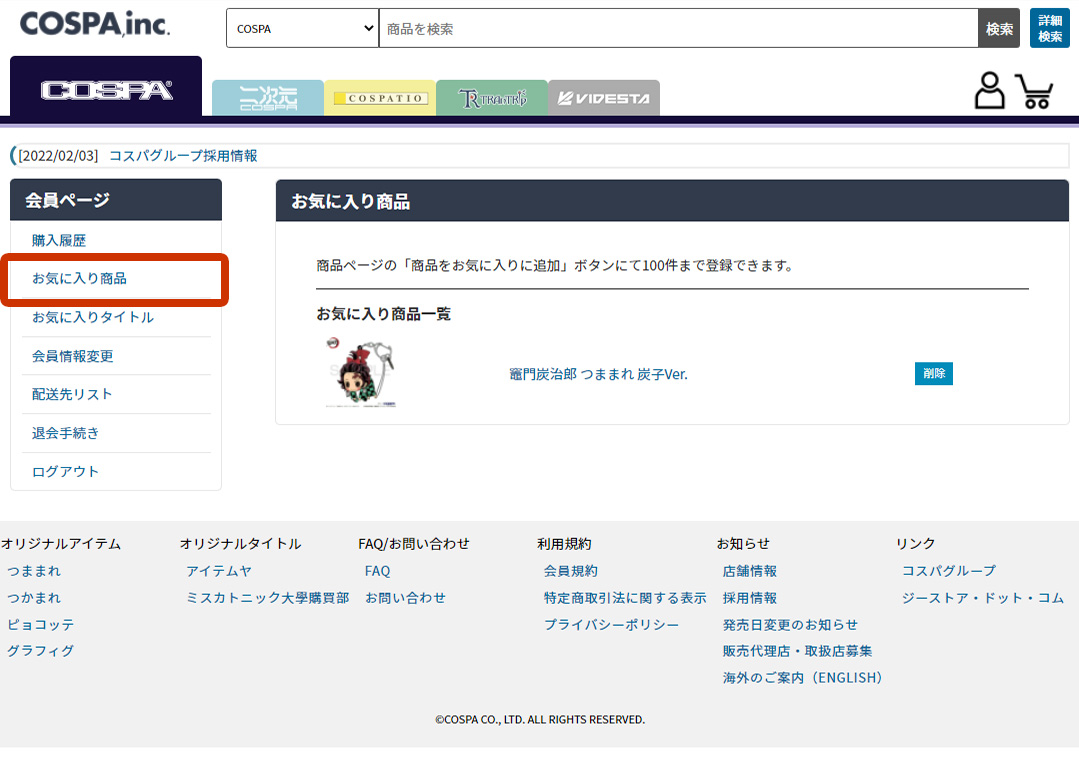Switch to the Nijigen COSPA brand tab
The height and width of the screenshot is (780, 1079).
(x=267, y=98)
